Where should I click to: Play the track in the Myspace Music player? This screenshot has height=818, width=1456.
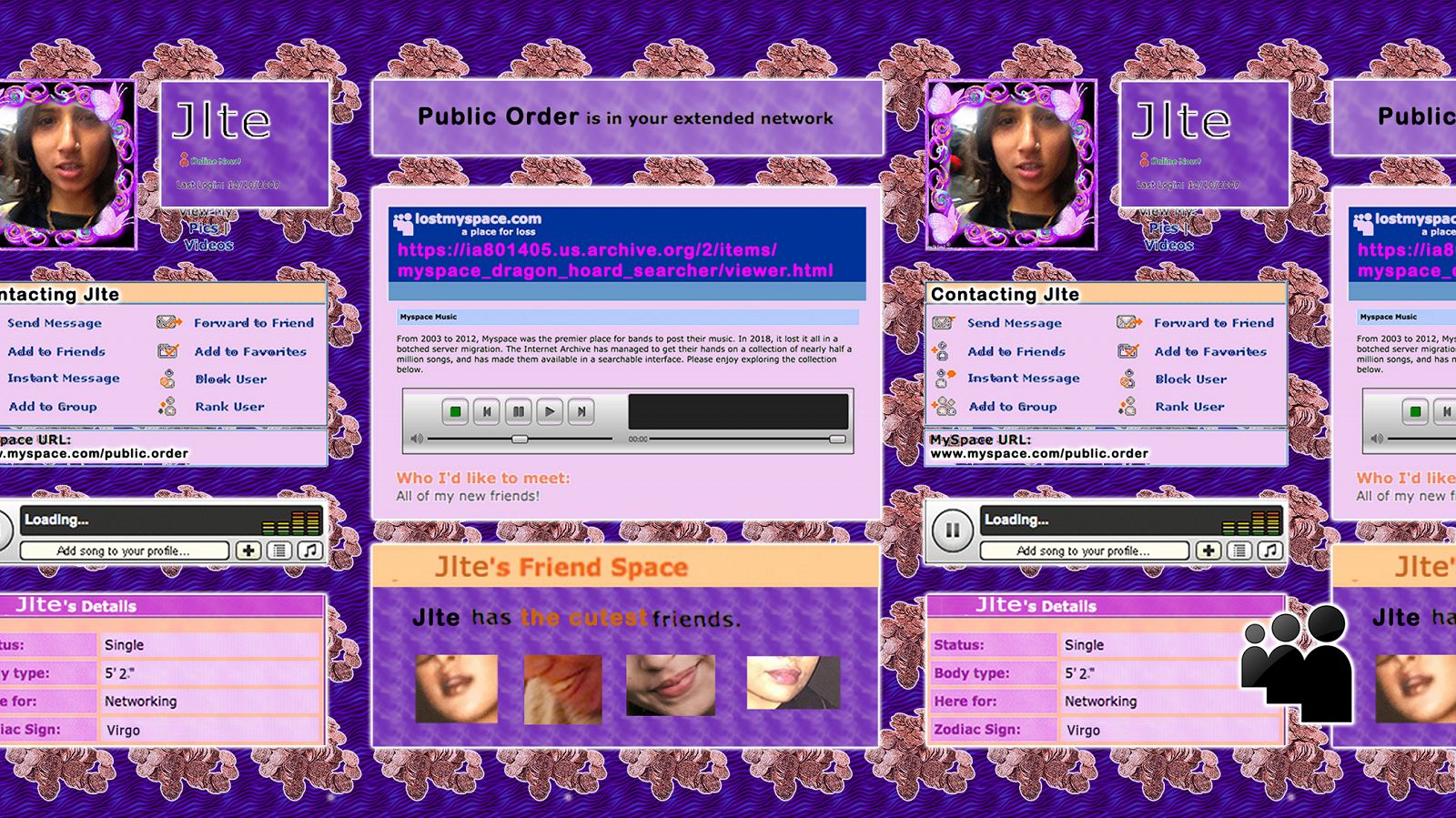coord(550,411)
